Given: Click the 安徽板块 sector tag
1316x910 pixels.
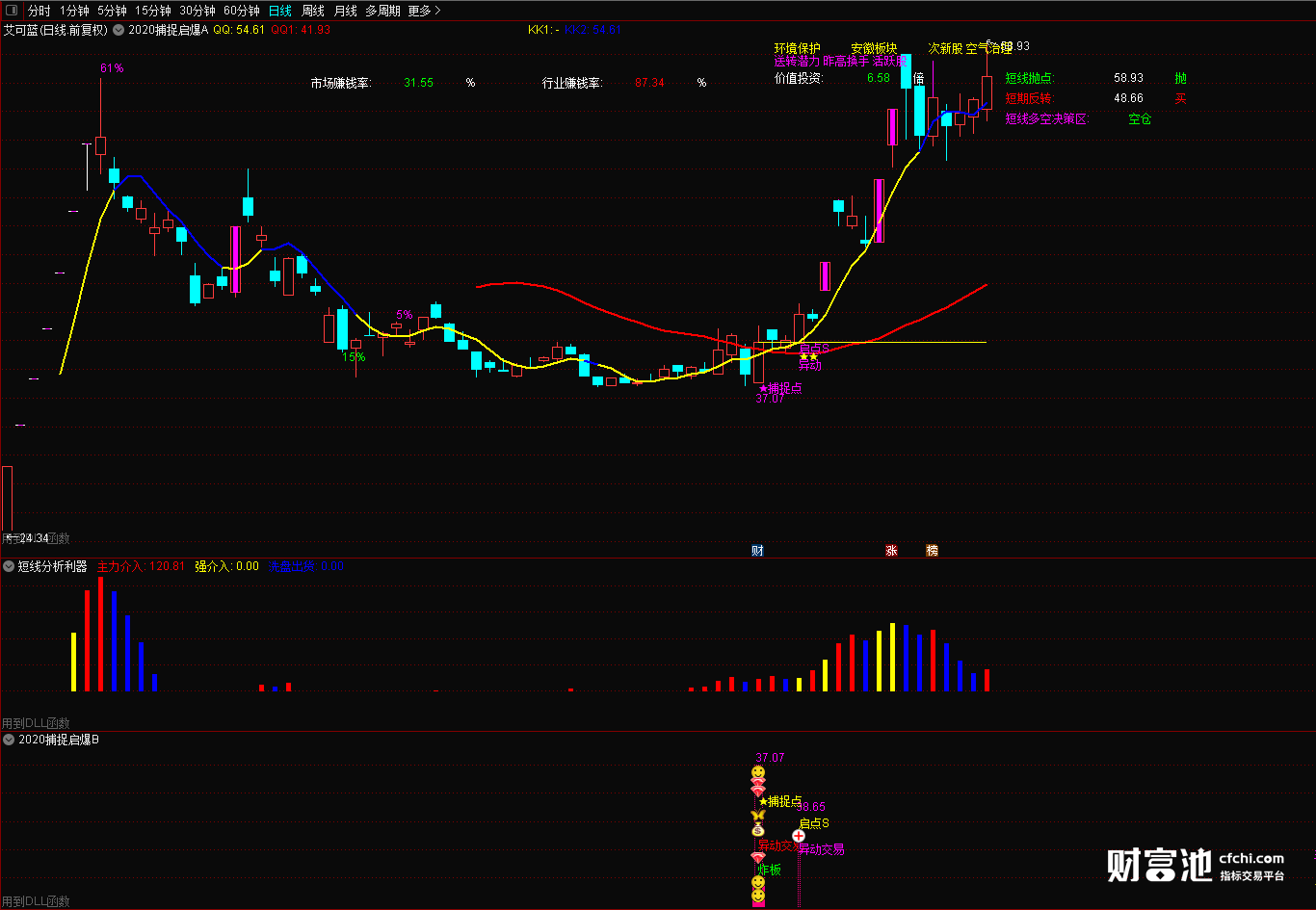Looking at the screenshot, I should tap(874, 48).
